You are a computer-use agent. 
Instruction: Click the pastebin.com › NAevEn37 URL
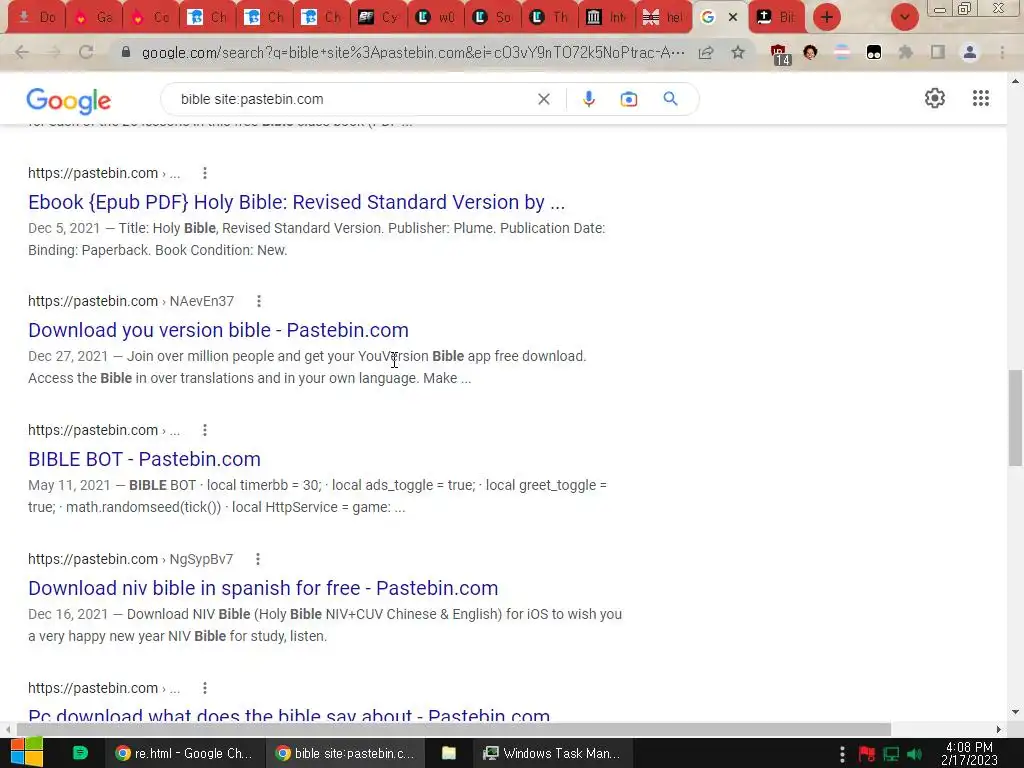(x=131, y=301)
